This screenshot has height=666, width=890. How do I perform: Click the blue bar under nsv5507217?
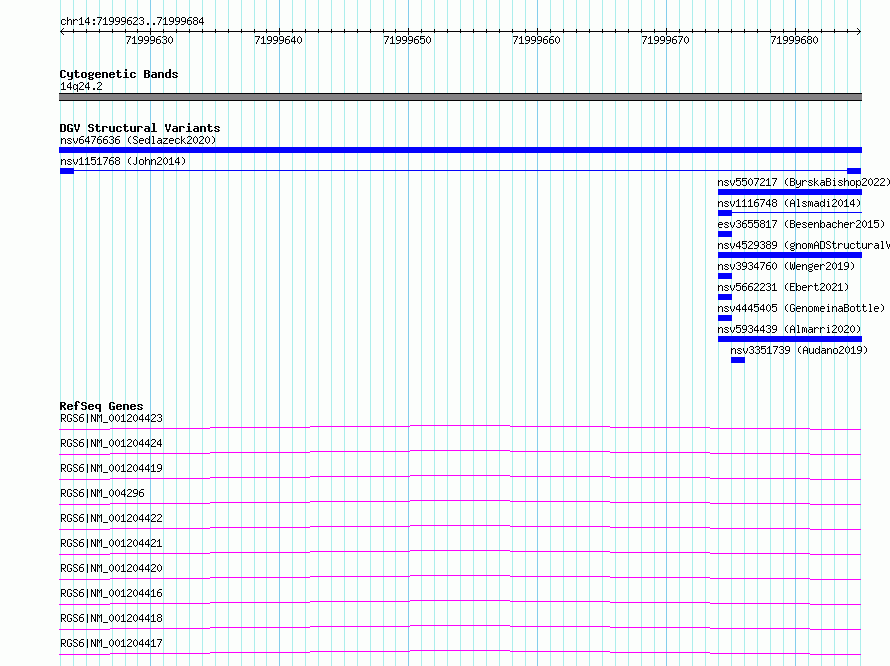(790, 192)
